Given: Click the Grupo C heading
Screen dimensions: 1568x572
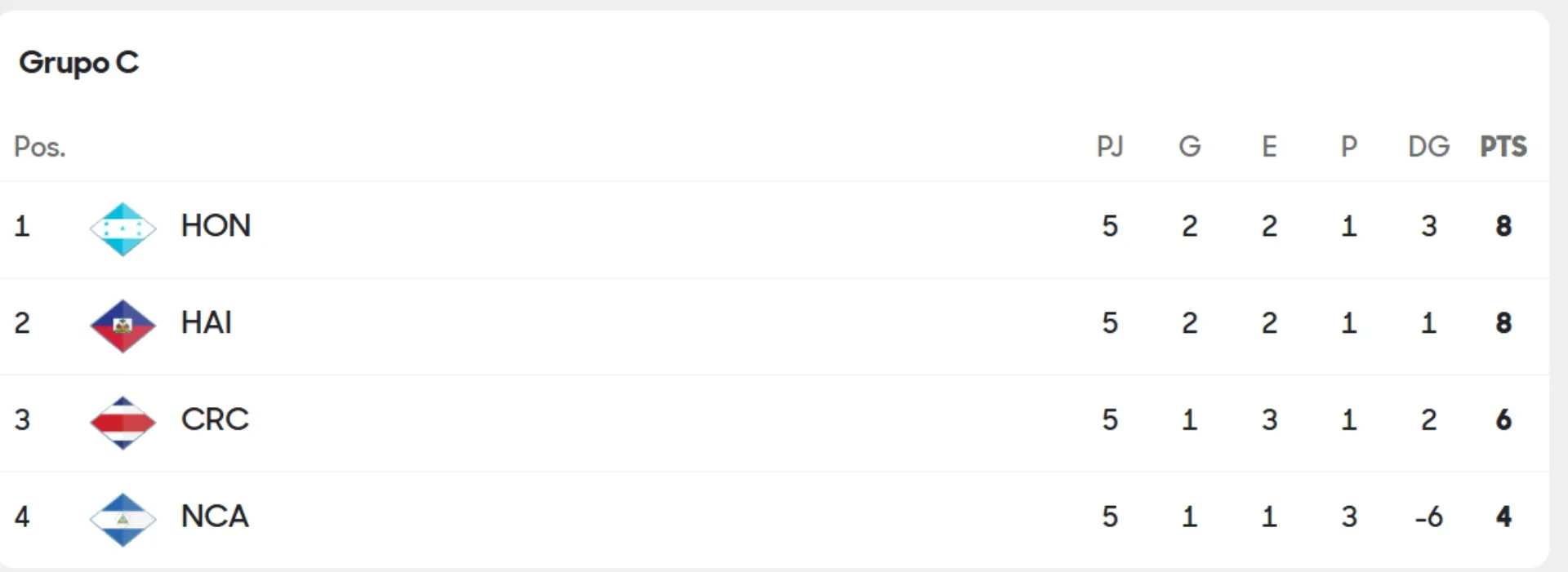Looking at the screenshot, I should (78, 63).
